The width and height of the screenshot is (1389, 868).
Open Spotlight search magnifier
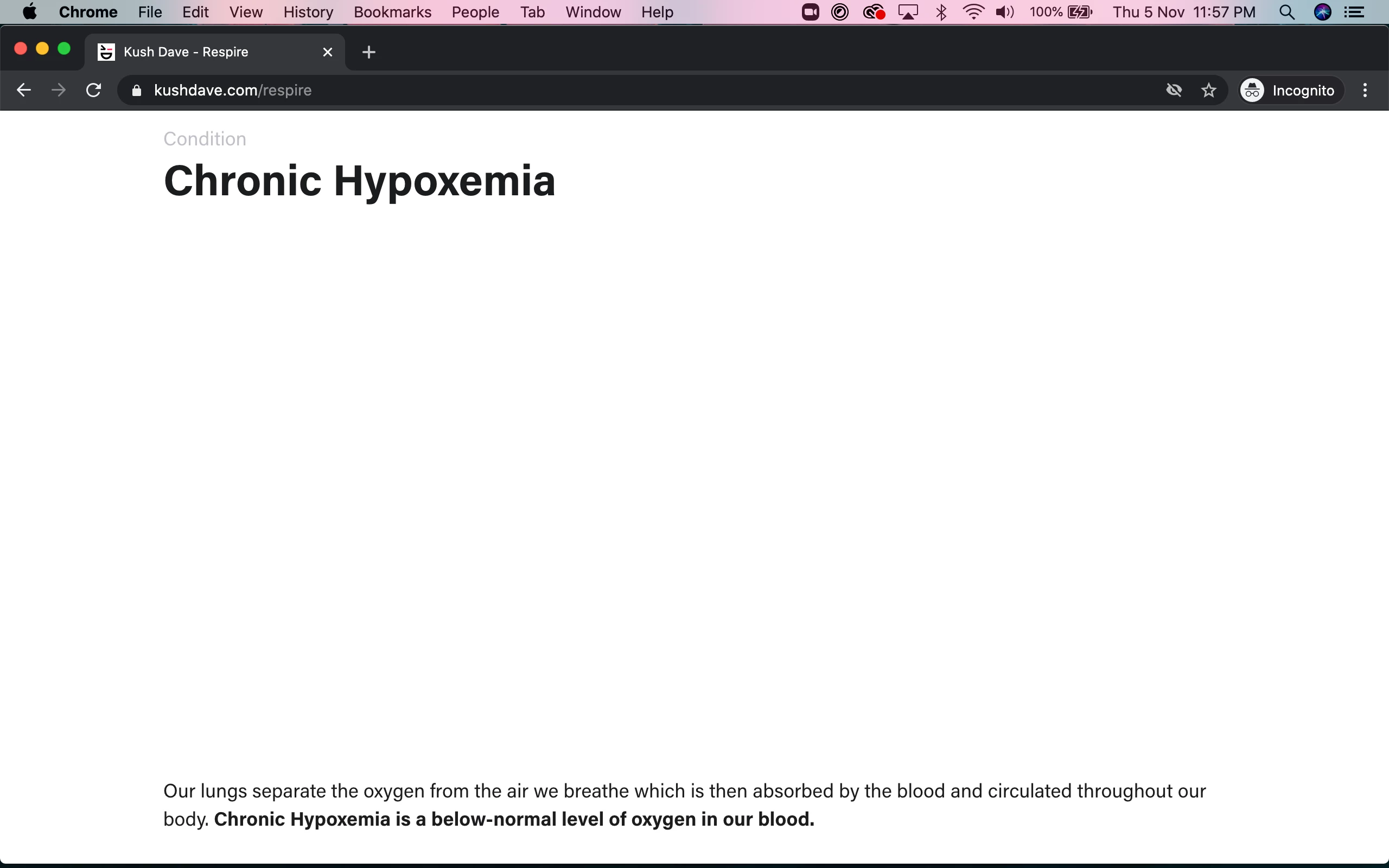(1287, 12)
